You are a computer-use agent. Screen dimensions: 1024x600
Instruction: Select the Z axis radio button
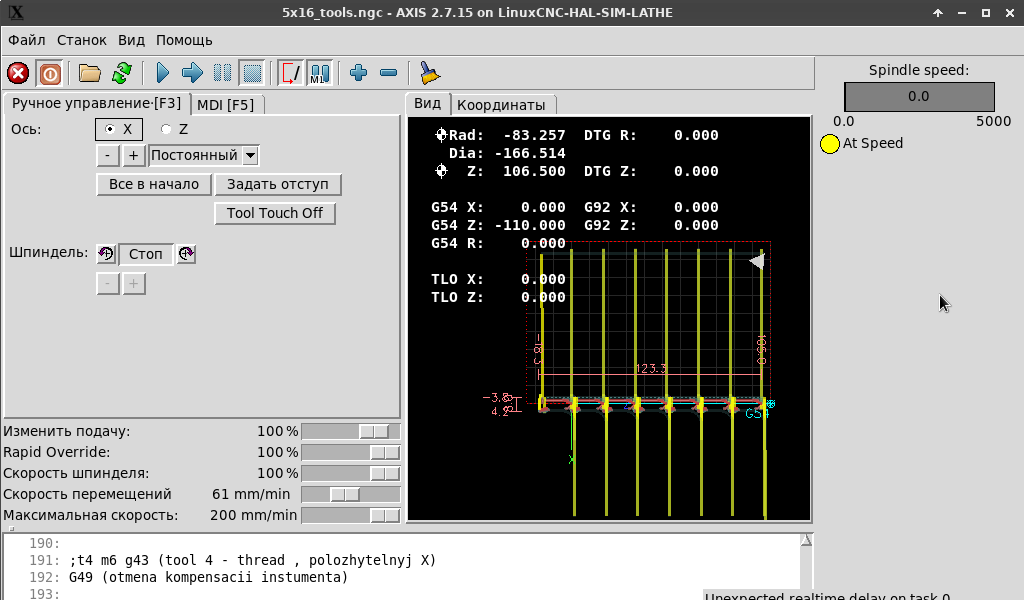pos(167,129)
